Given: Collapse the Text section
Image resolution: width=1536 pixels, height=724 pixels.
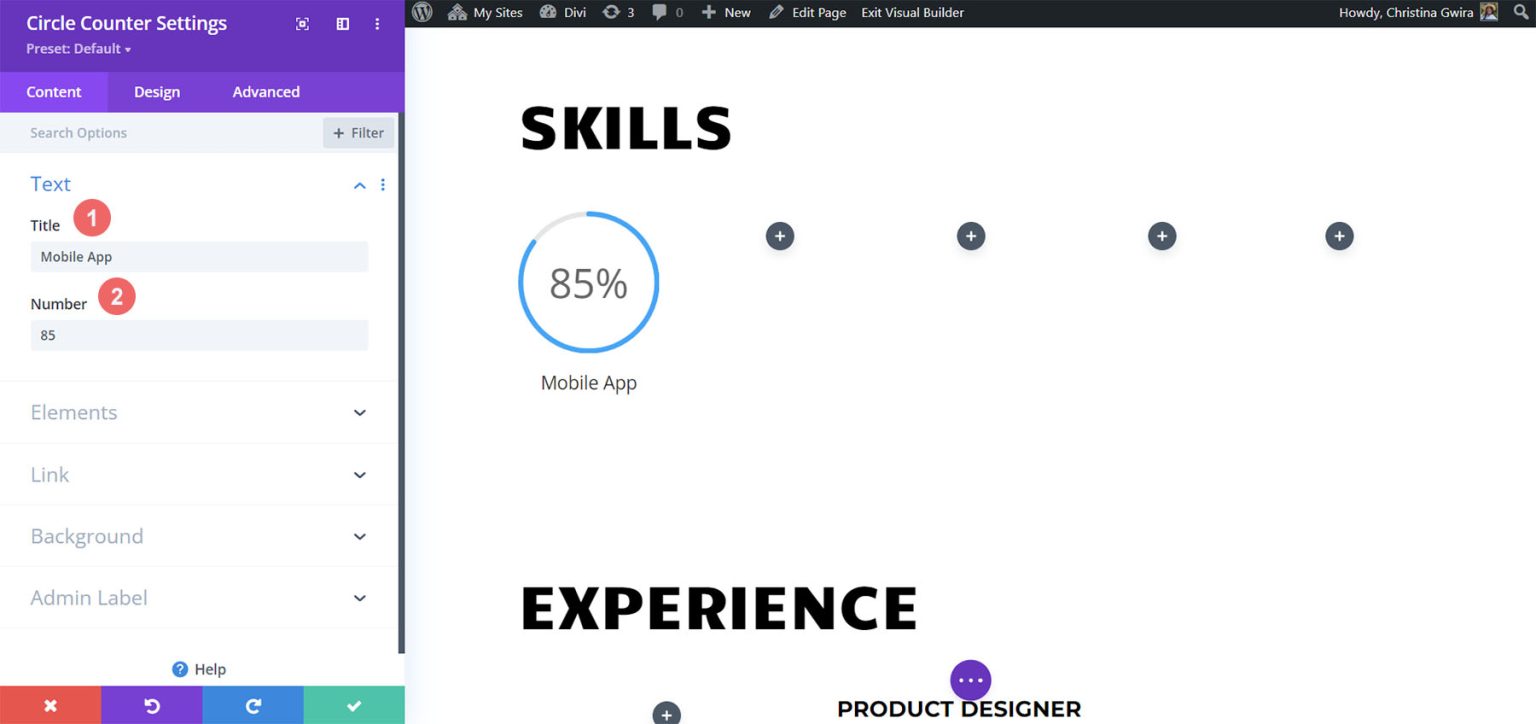Looking at the screenshot, I should click(x=359, y=185).
